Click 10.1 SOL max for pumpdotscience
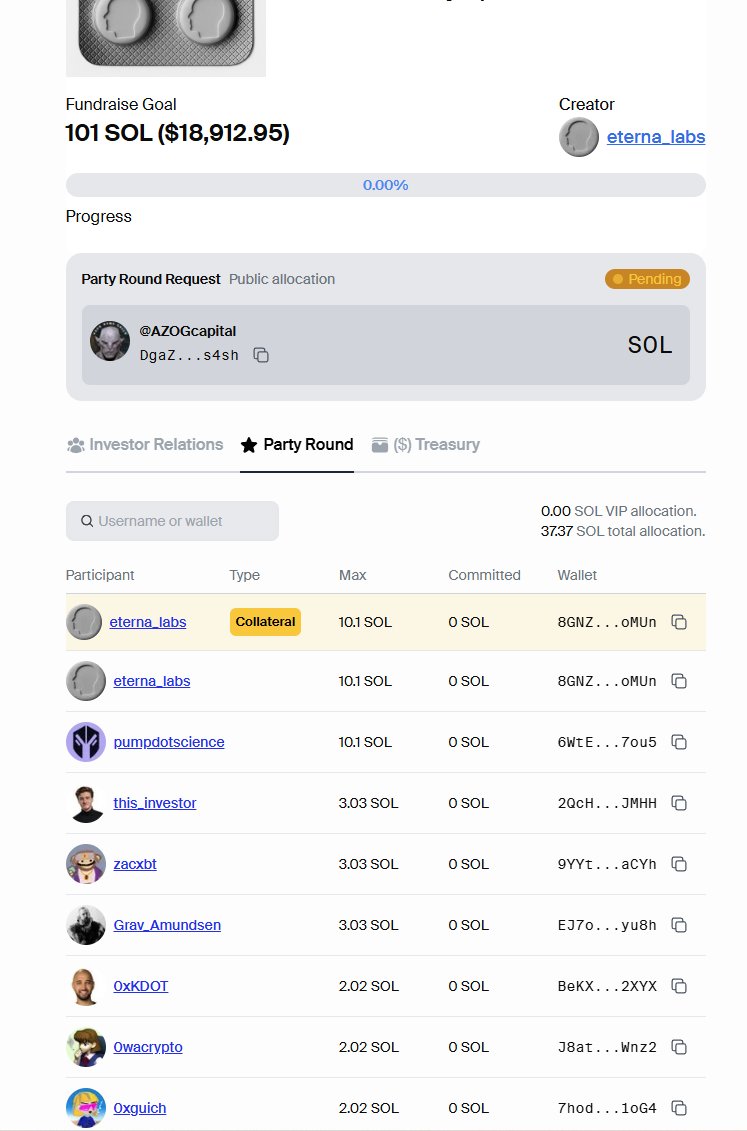Screen dimensions: 747x1131 (366, 741)
